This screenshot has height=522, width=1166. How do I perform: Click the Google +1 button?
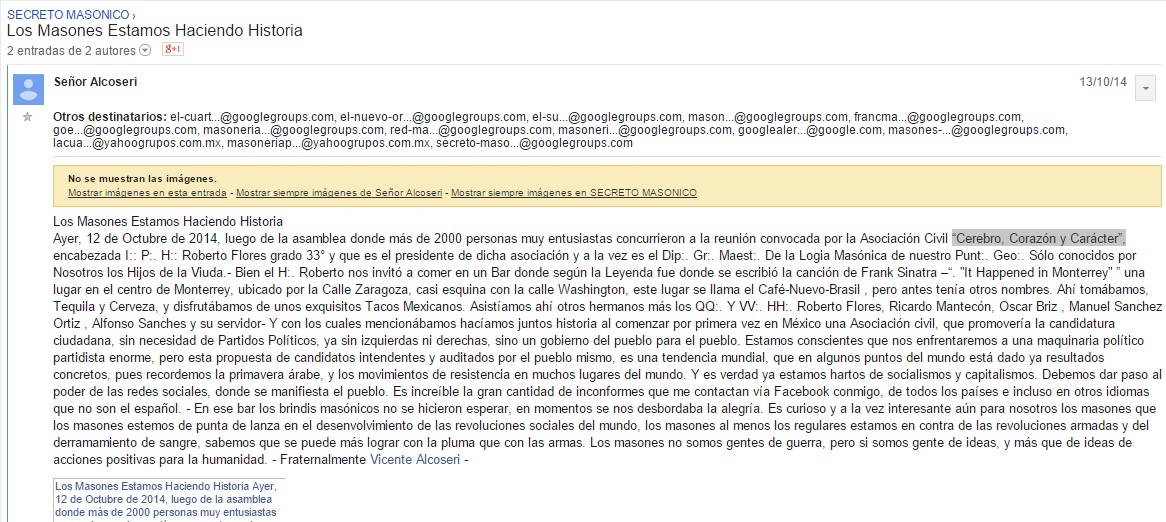(172, 50)
